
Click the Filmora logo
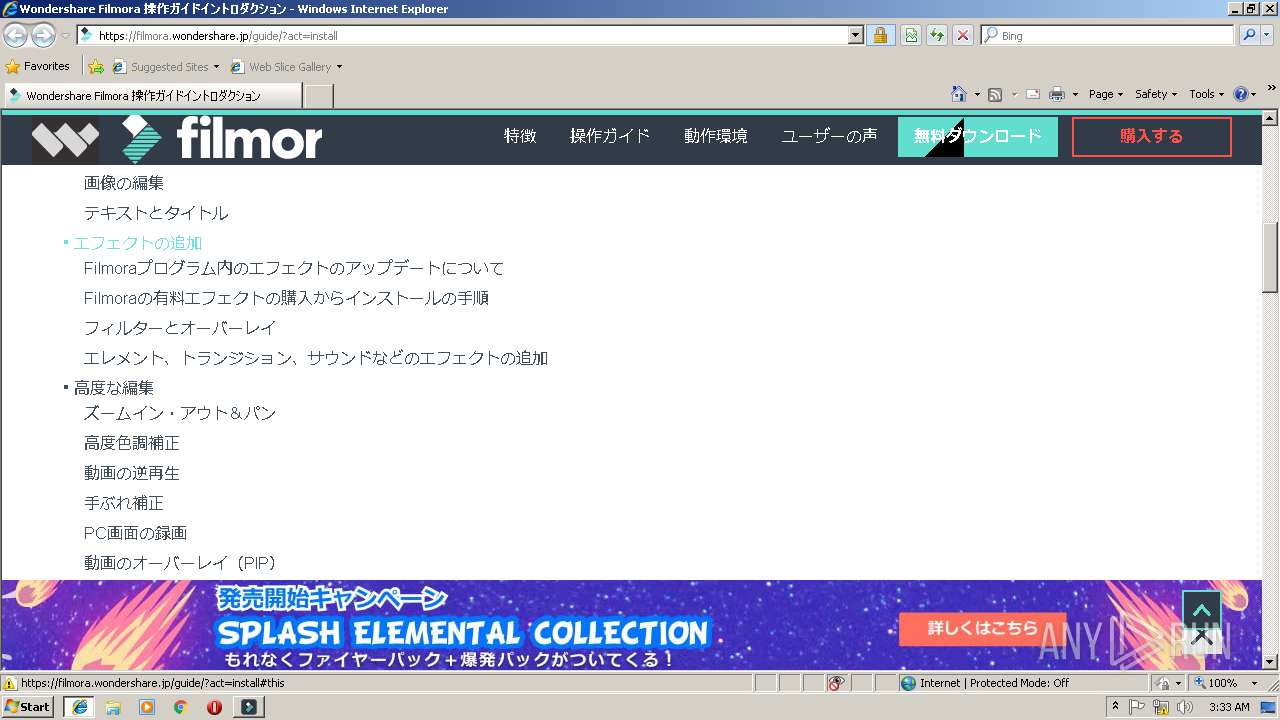pos(222,139)
